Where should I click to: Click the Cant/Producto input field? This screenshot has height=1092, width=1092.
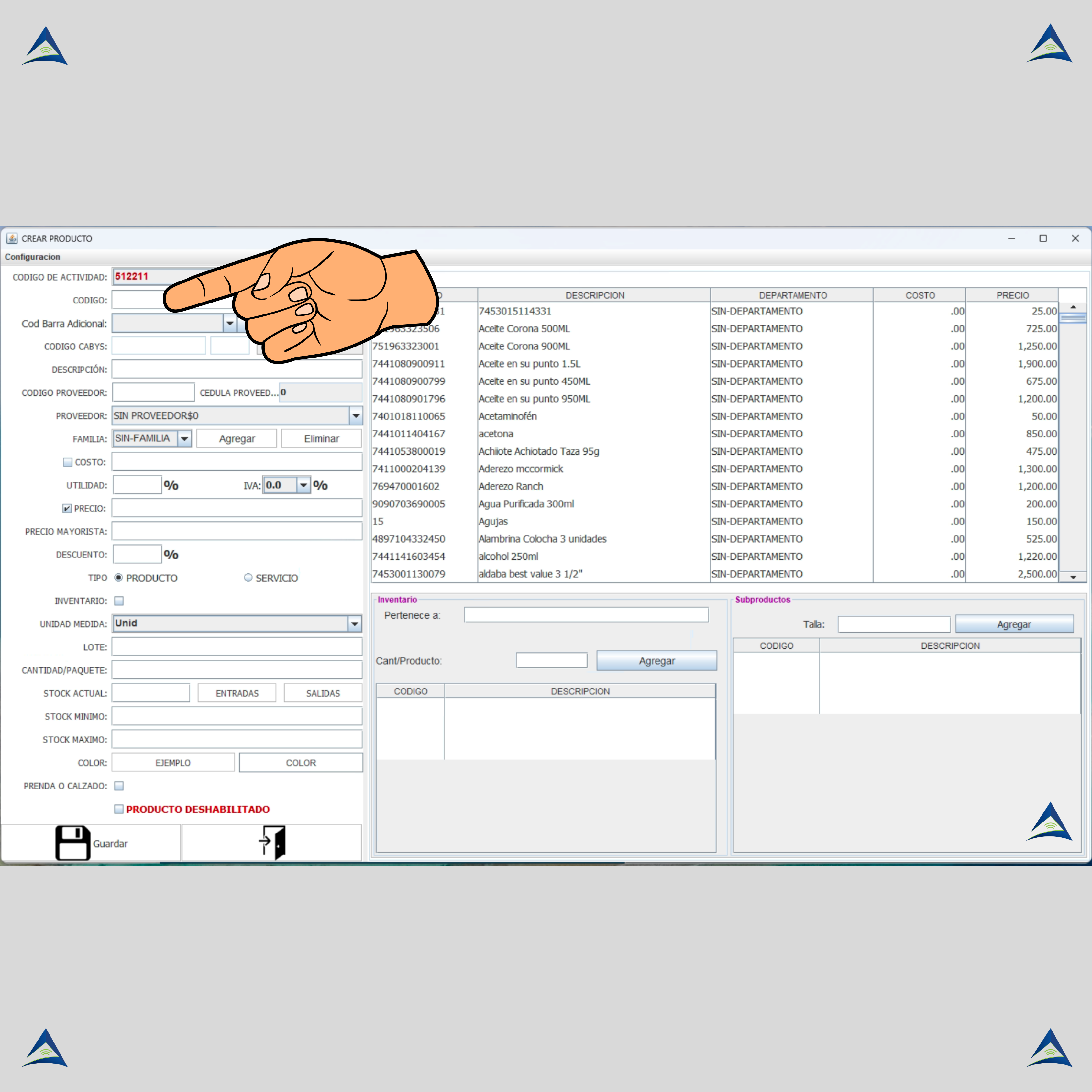(552, 660)
